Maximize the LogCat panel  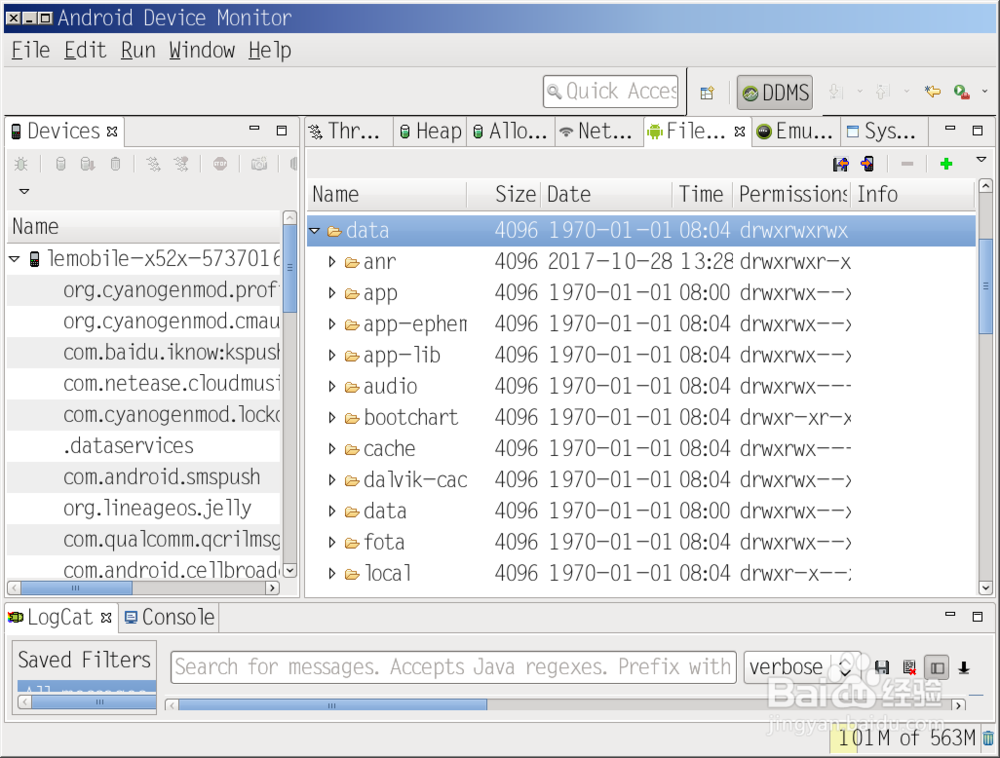(x=977, y=616)
